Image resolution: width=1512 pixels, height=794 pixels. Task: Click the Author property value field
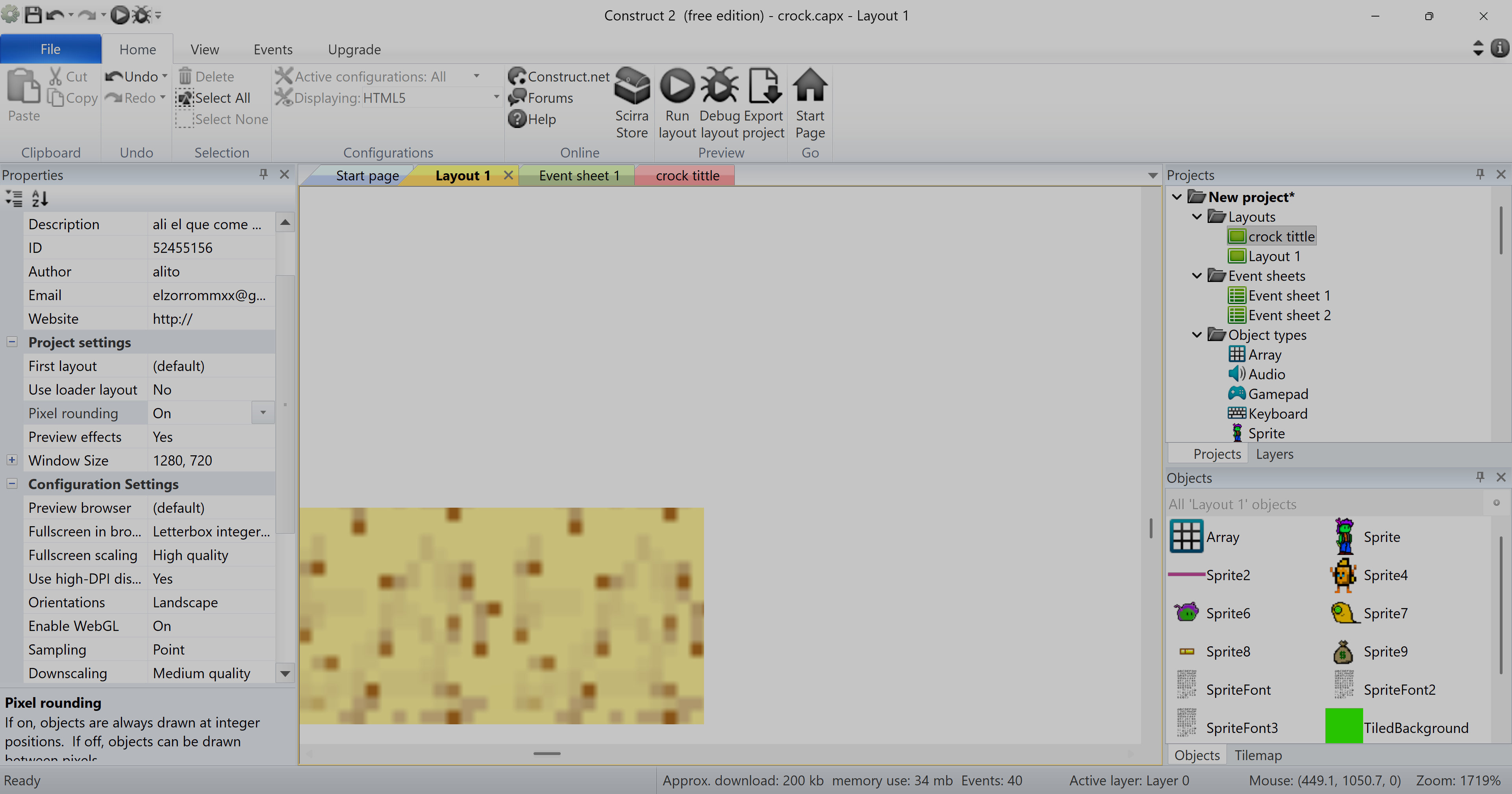(211, 271)
